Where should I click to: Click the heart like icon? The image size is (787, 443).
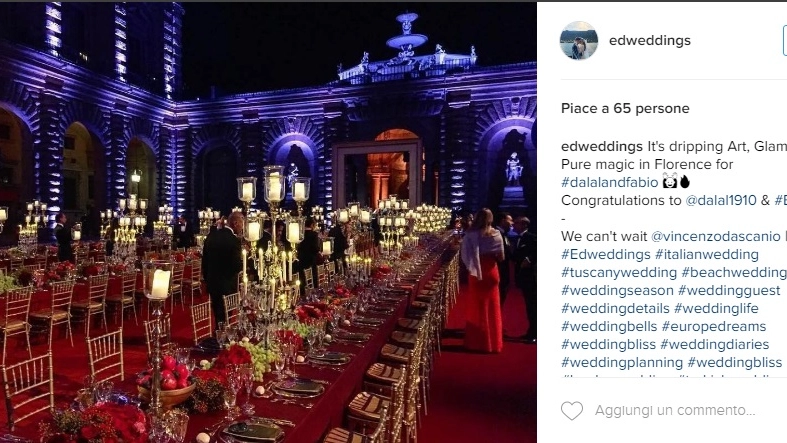coord(572,411)
